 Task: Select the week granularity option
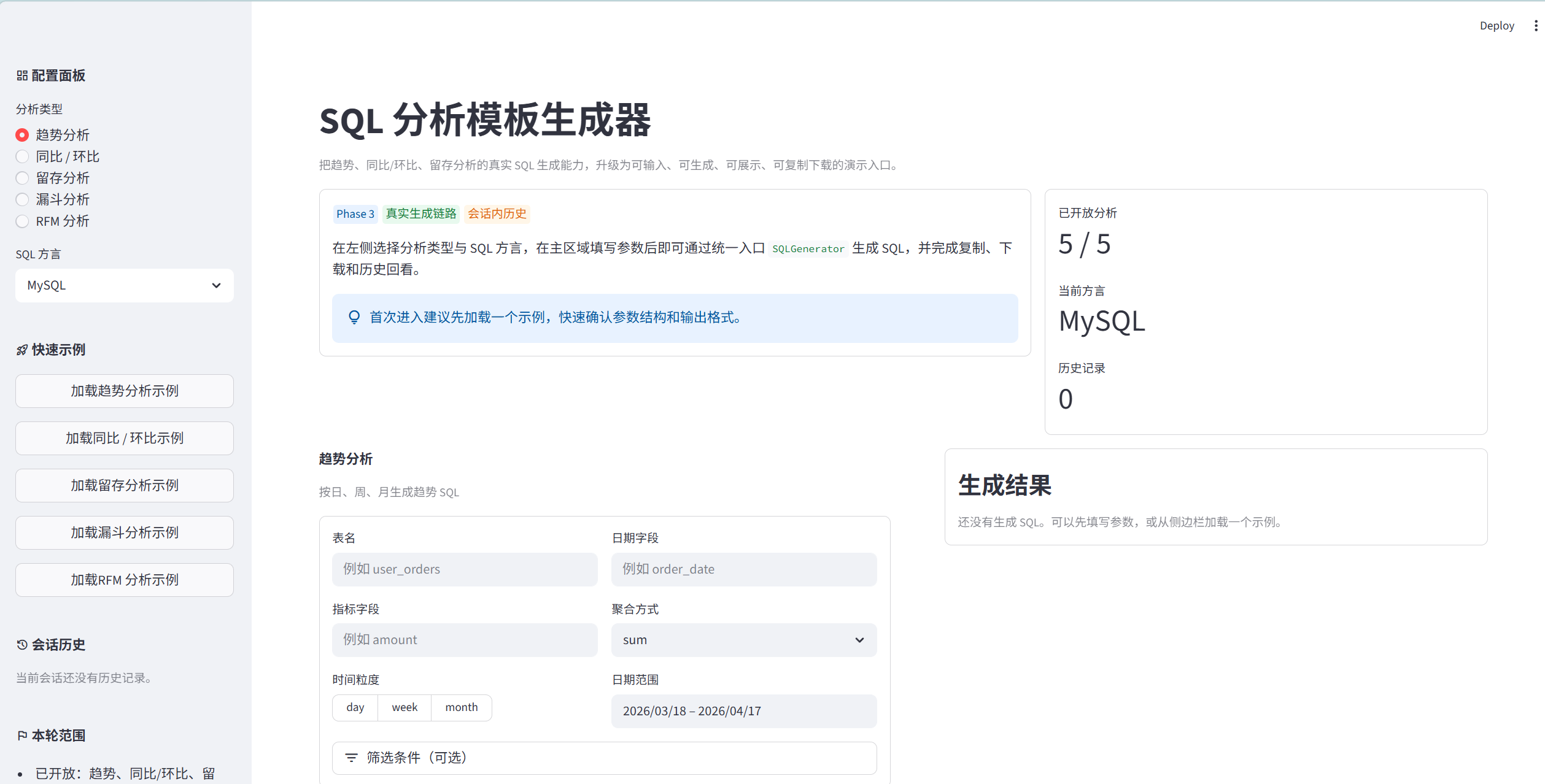click(x=405, y=707)
